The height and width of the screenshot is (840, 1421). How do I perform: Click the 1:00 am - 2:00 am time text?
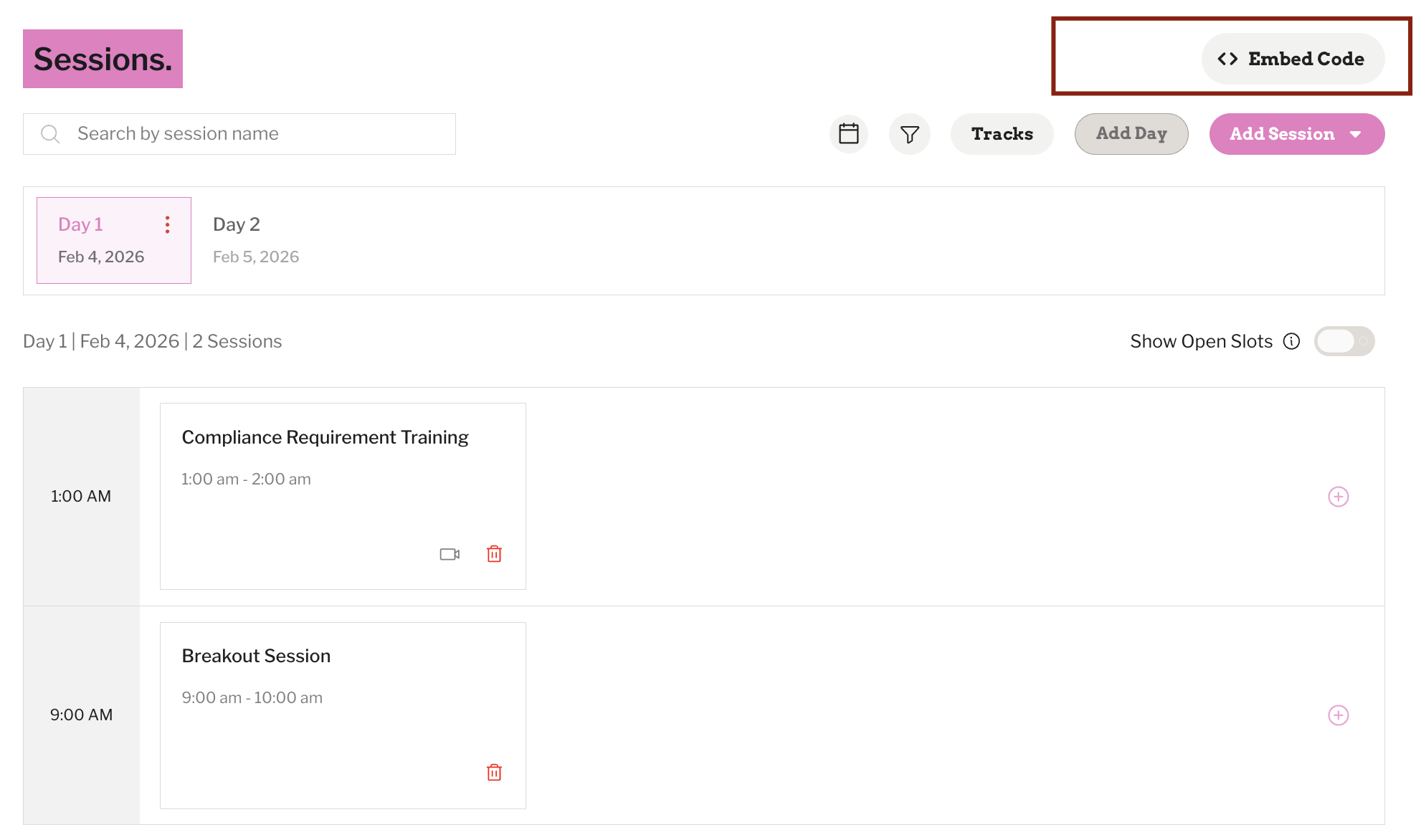pyautogui.click(x=246, y=479)
